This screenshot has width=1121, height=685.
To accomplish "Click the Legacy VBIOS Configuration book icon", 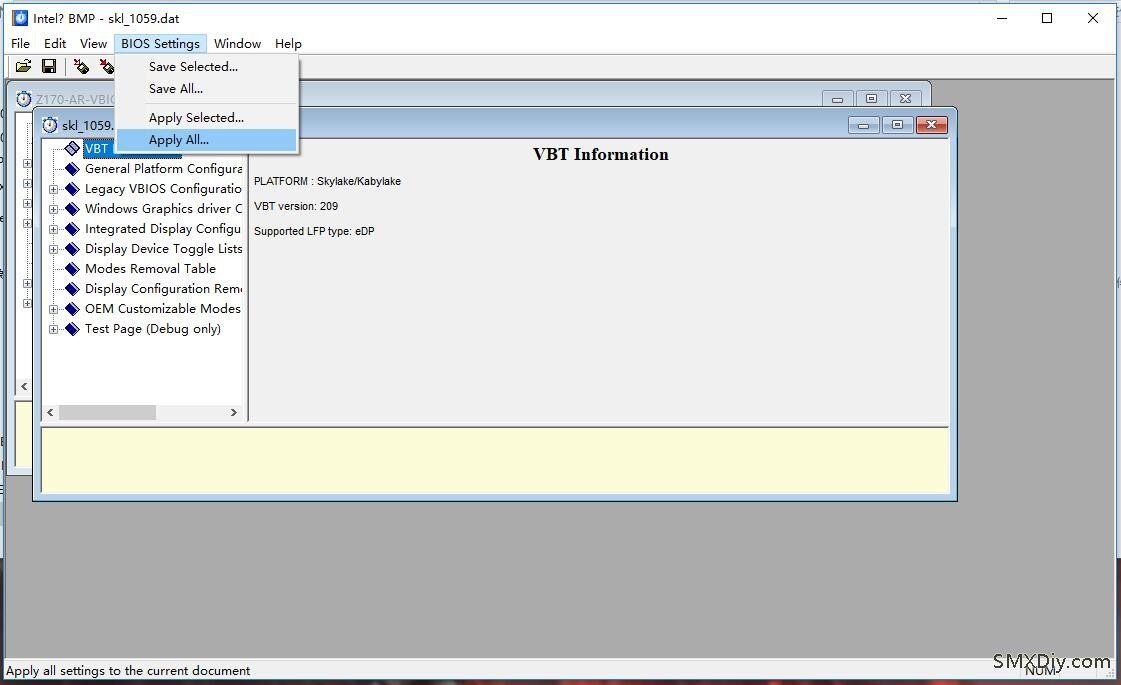I will click(71, 189).
